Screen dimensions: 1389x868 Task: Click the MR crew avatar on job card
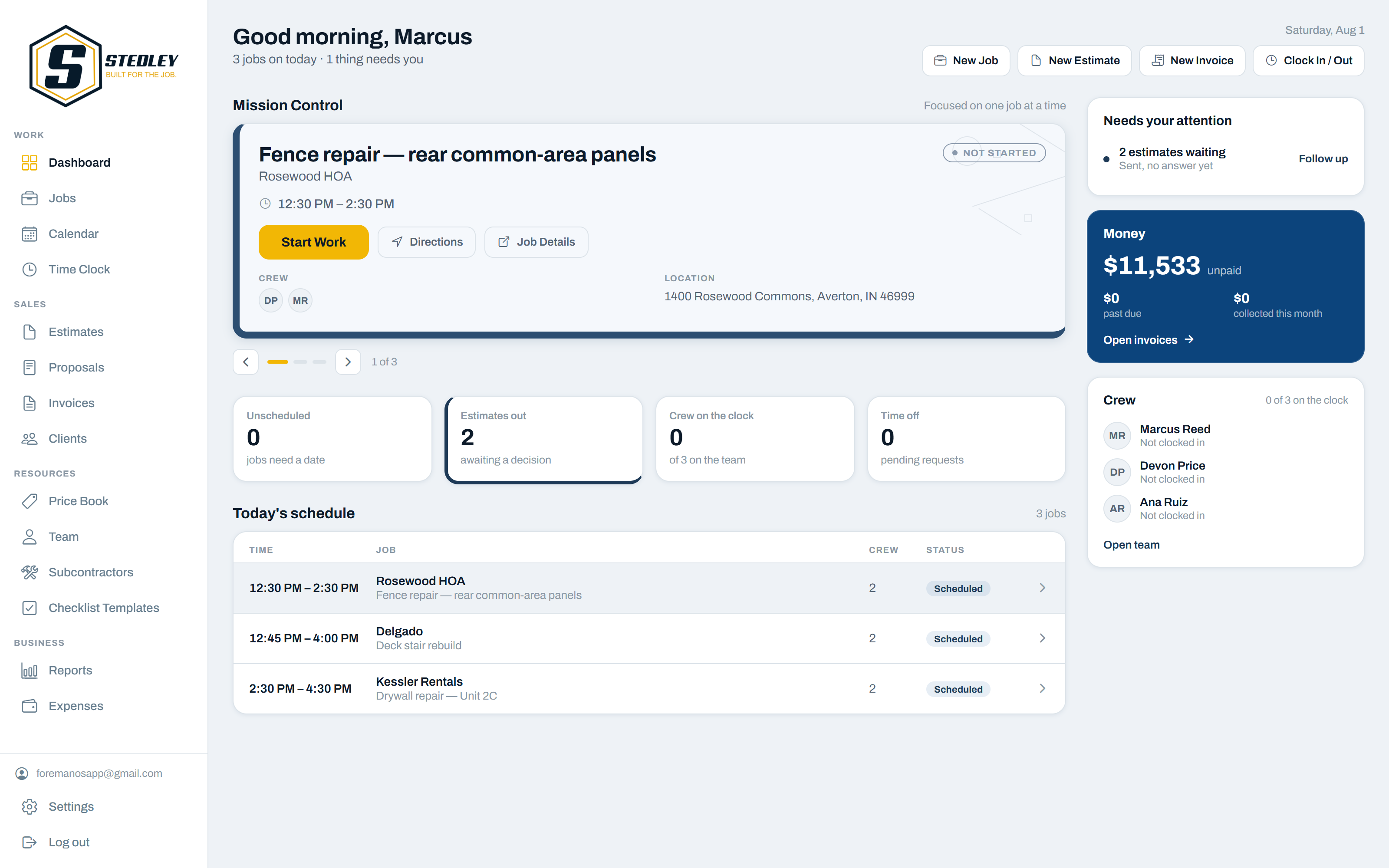click(300, 300)
